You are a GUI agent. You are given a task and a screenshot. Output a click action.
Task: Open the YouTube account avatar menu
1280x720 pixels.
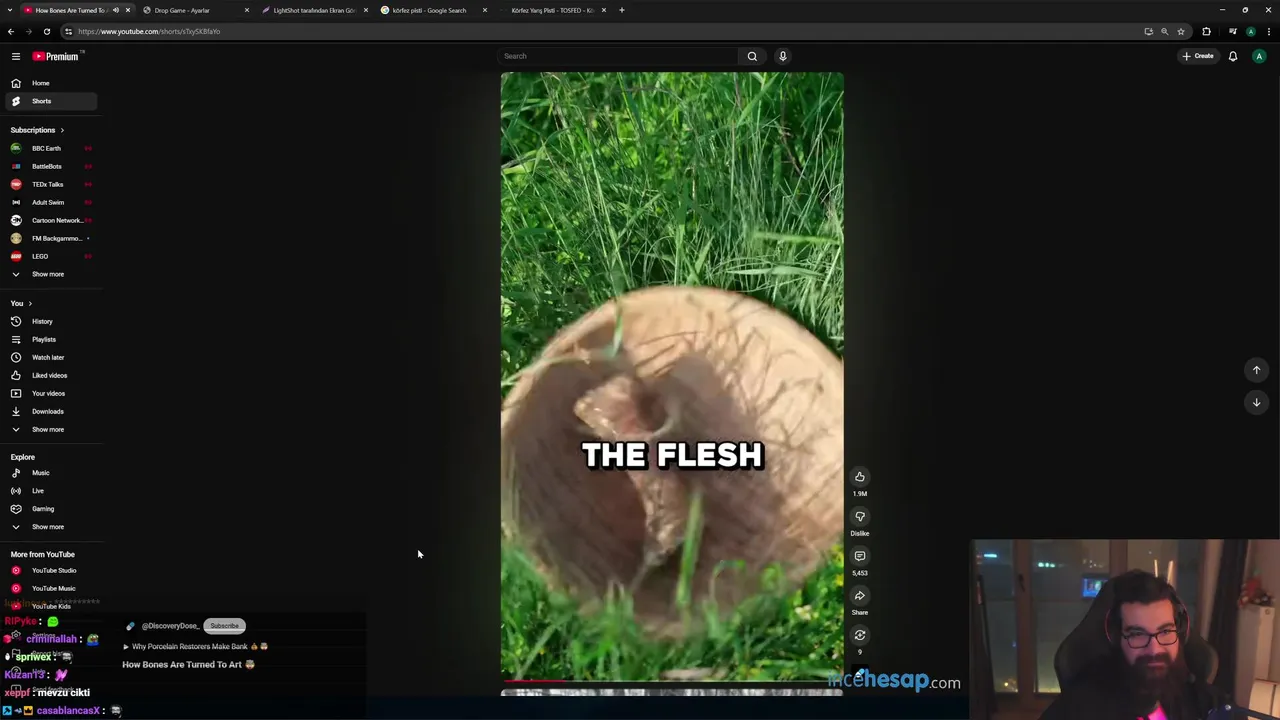pyautogui.click(x=1259, y=56)
